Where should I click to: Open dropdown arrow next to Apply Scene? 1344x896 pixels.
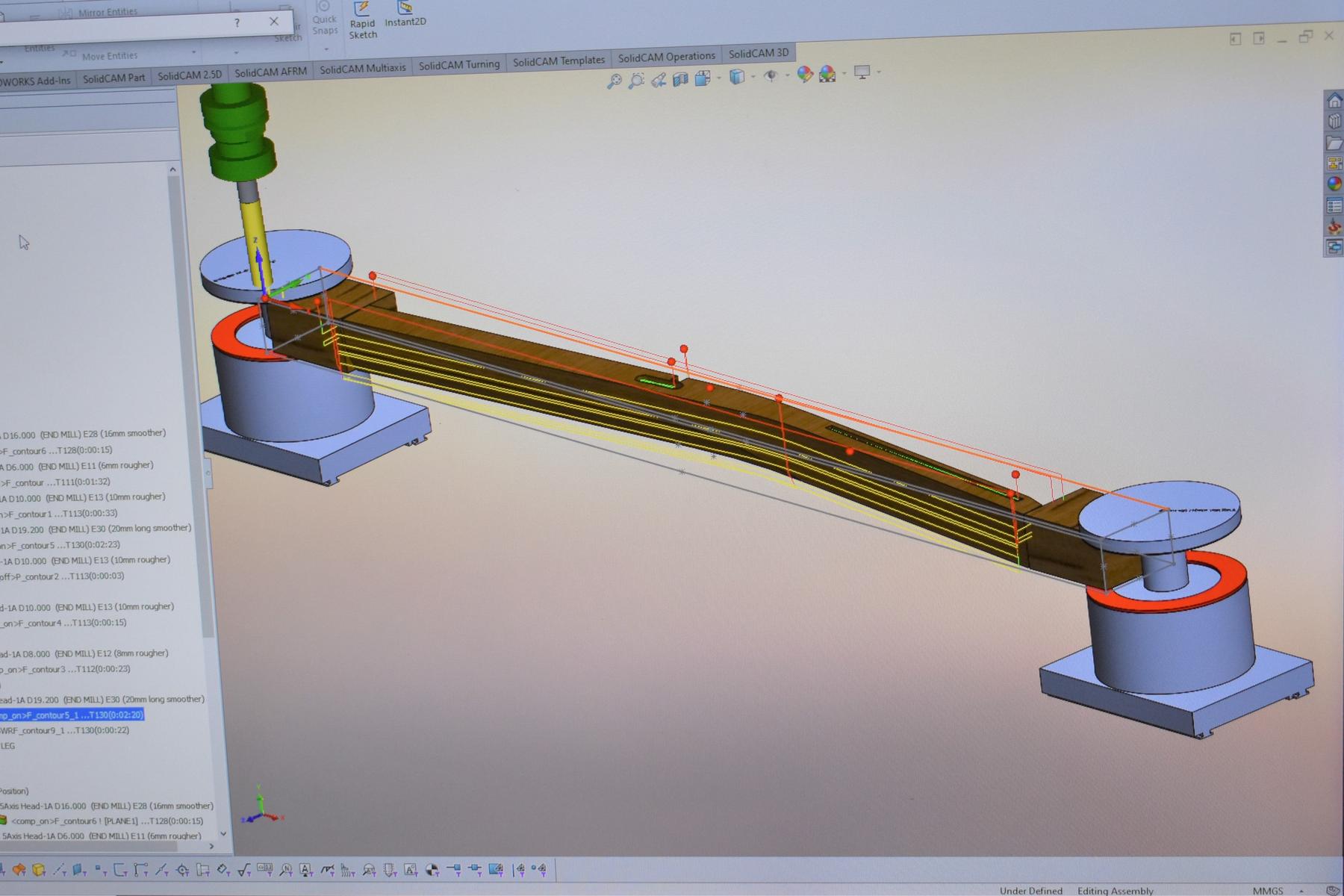(844, 73)
